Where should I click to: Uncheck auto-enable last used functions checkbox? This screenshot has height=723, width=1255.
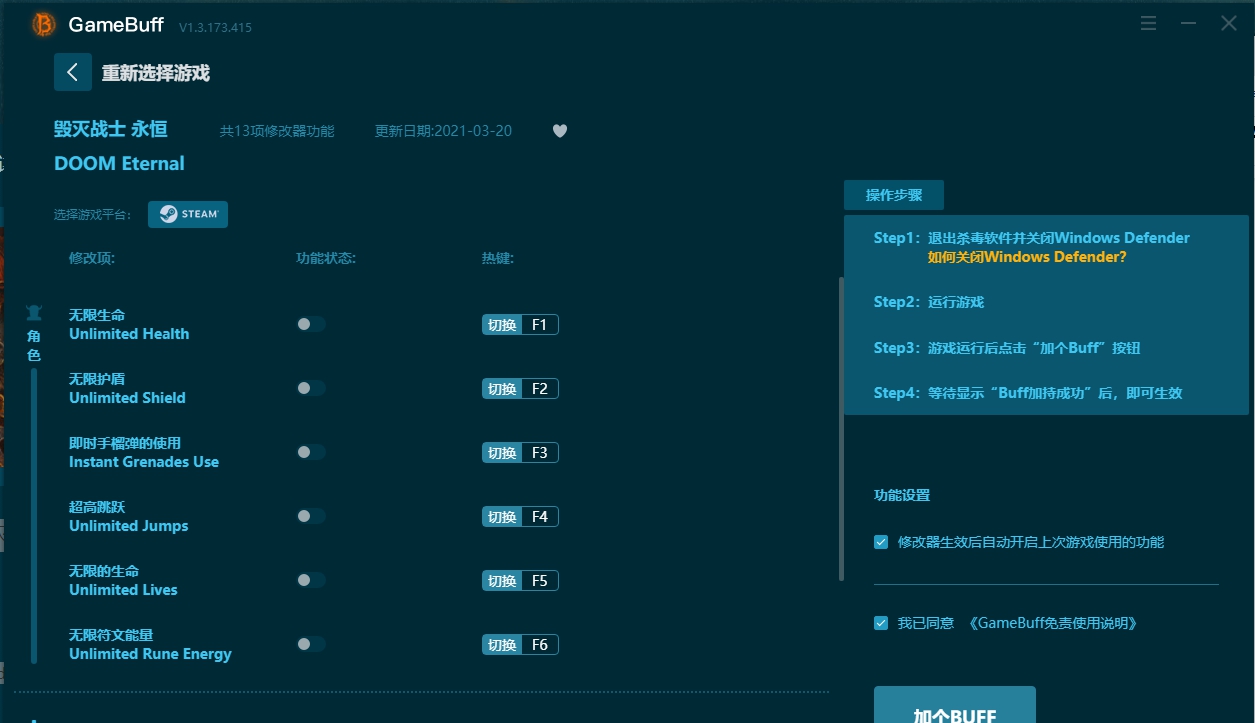[x=881, y=542]
